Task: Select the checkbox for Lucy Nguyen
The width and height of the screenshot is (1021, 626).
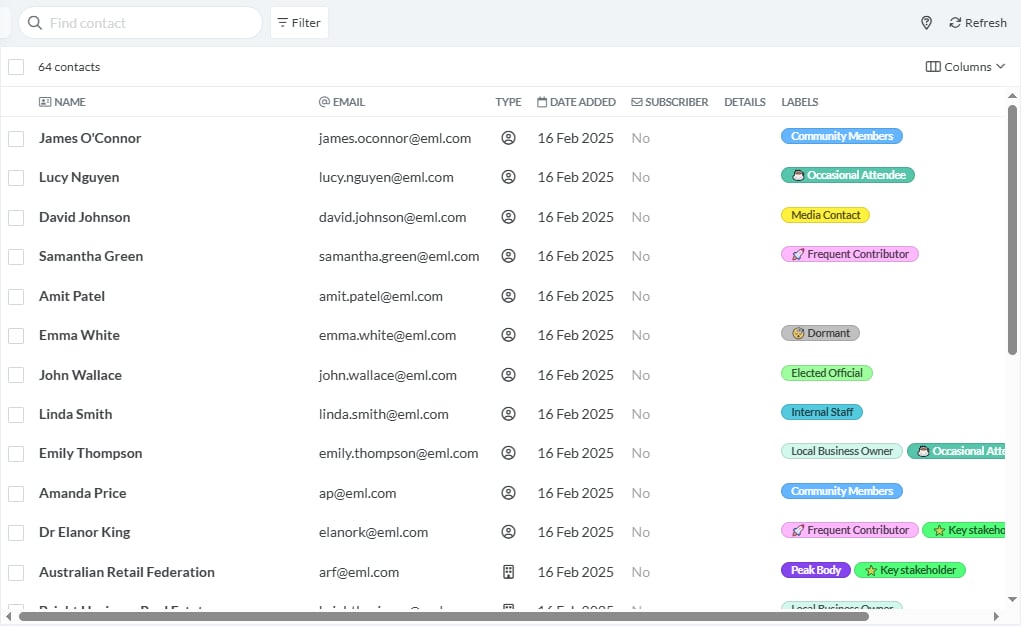Action: 16,178
